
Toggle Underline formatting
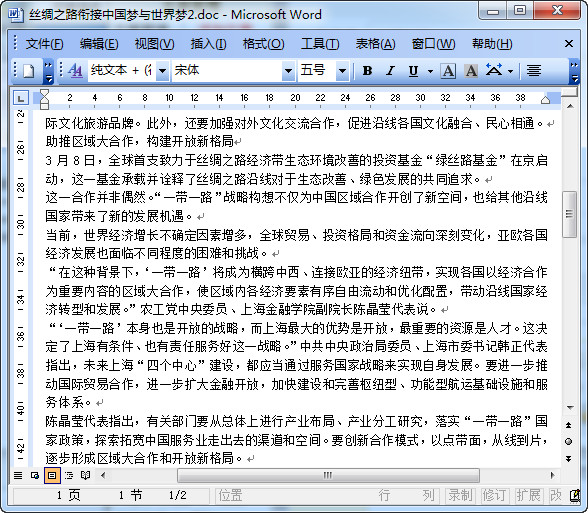[x=413, y=70]
